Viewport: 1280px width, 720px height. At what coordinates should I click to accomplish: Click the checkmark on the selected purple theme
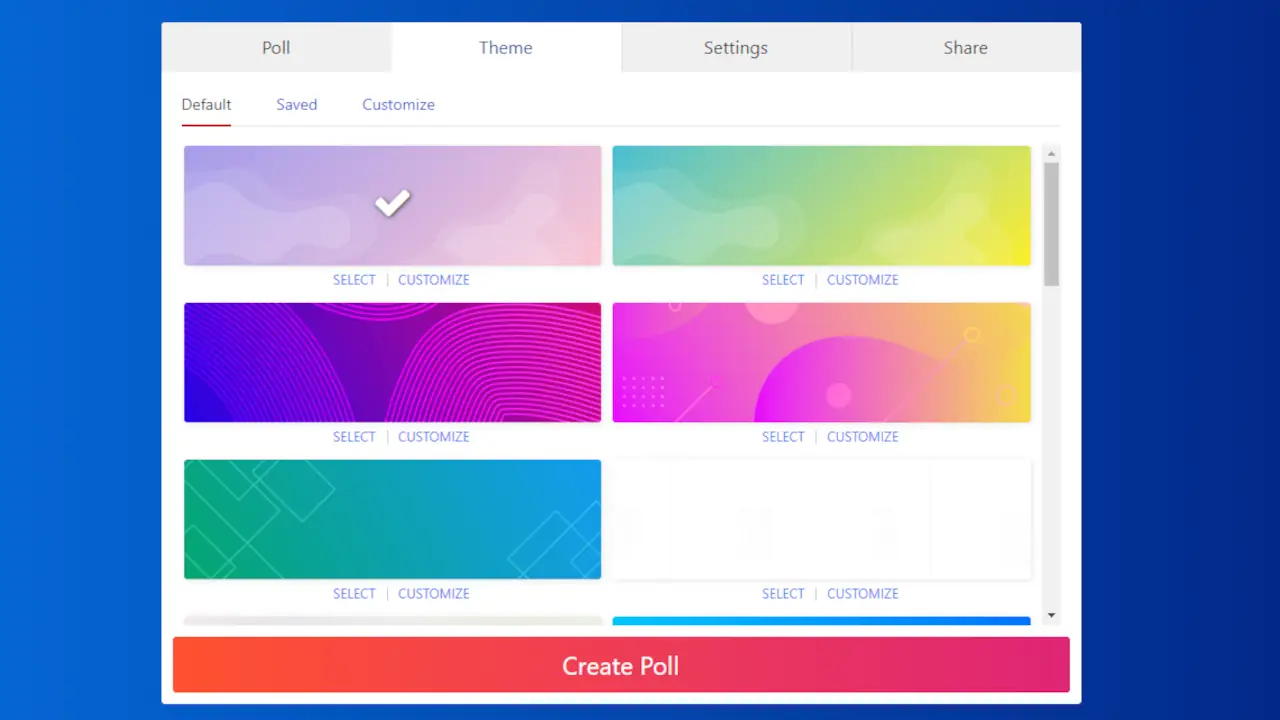point(392,204)
